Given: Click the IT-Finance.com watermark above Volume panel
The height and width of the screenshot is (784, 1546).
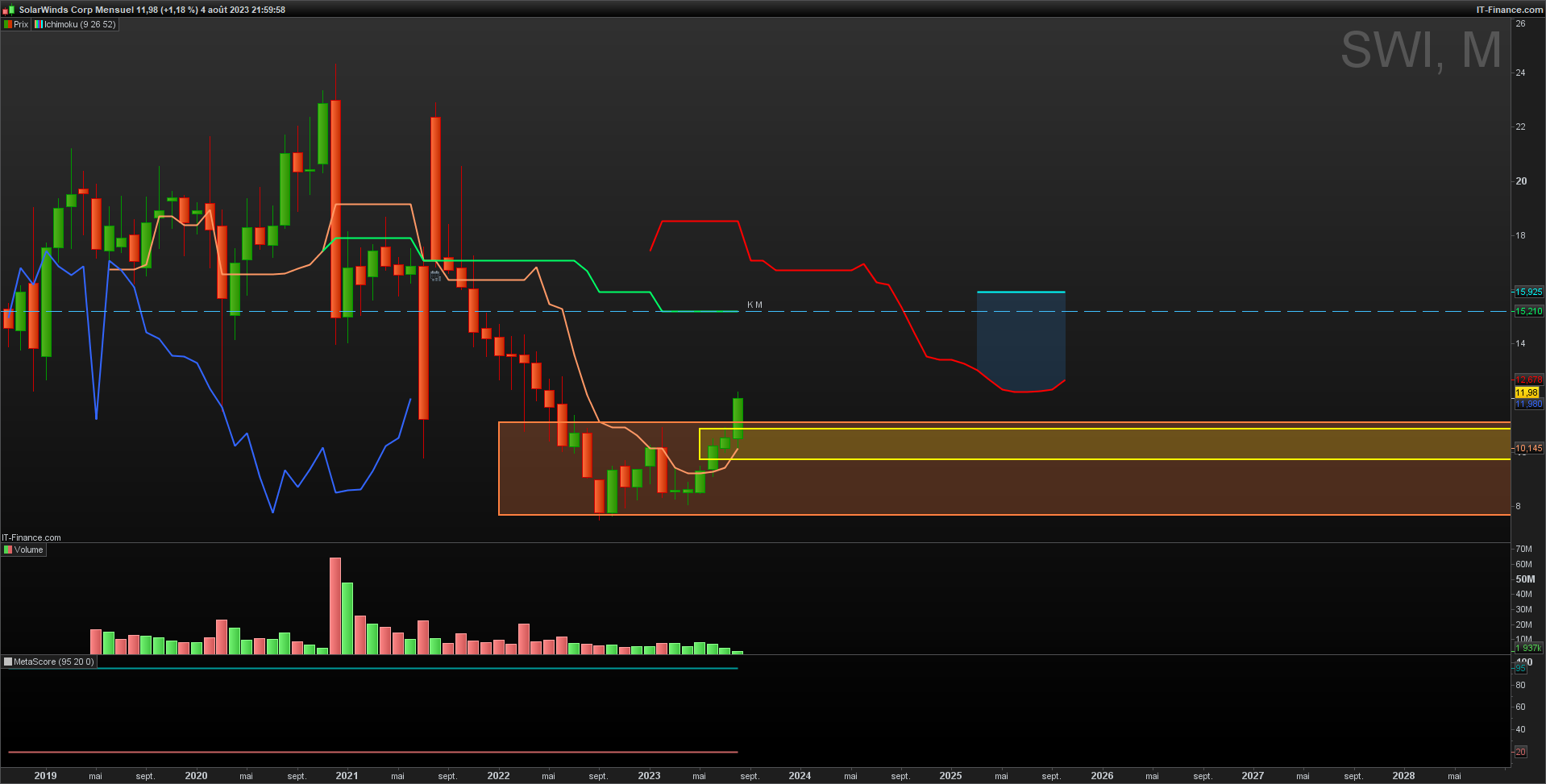Looking at the screenshot, I should (x=31, y=537).
